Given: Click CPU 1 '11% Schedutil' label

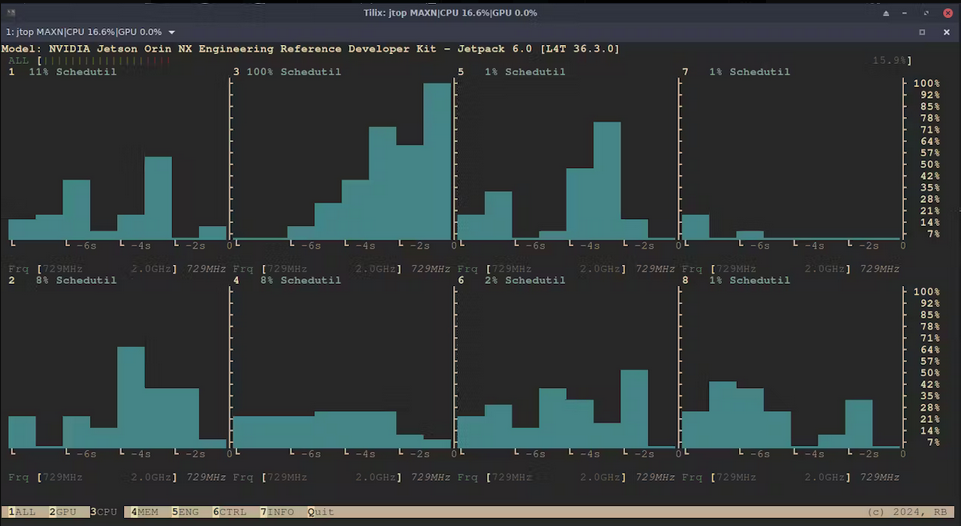Looking at the screenshot, I should coord(72,72).
